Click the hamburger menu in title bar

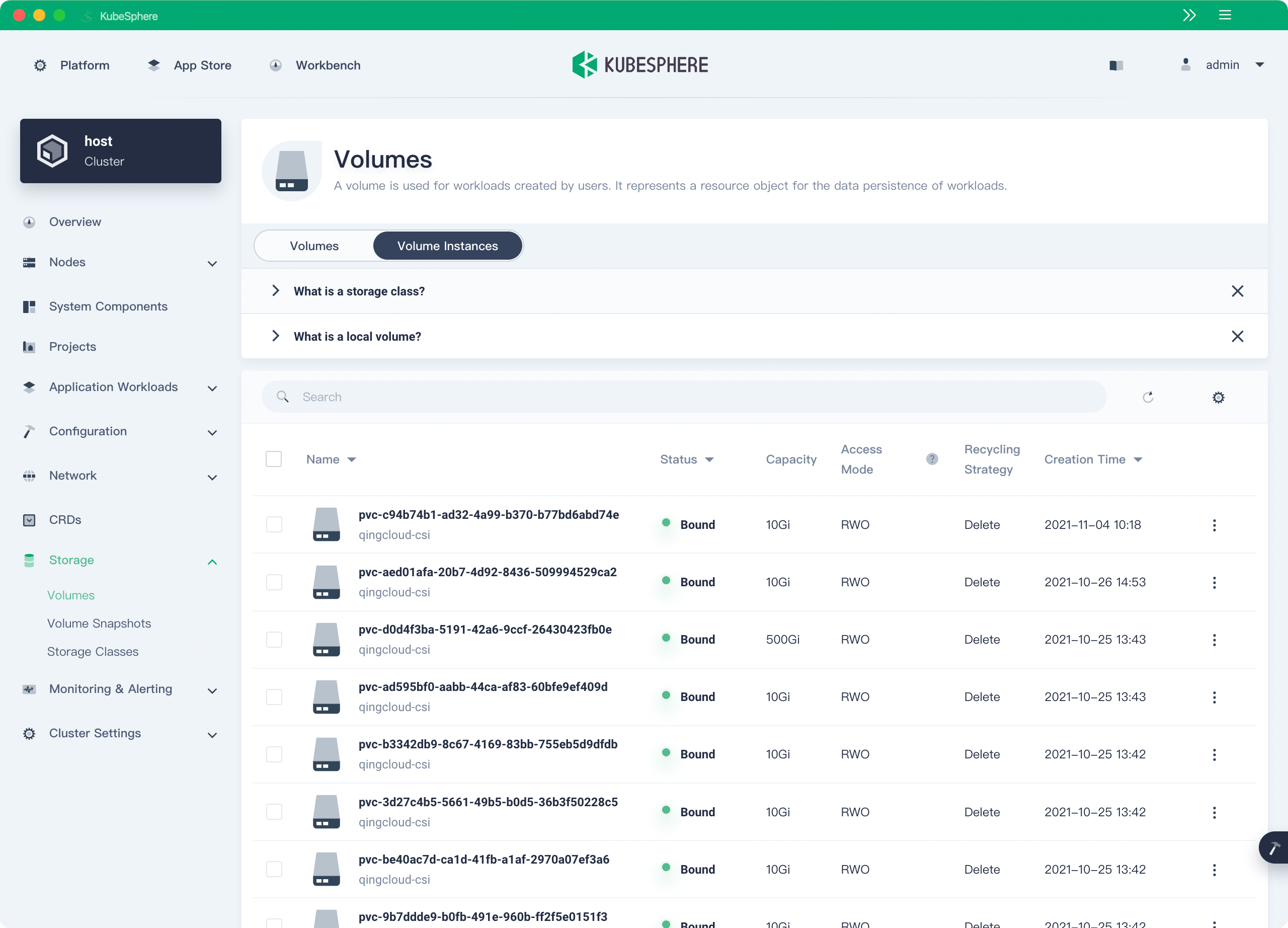(x=1225, y=15)
